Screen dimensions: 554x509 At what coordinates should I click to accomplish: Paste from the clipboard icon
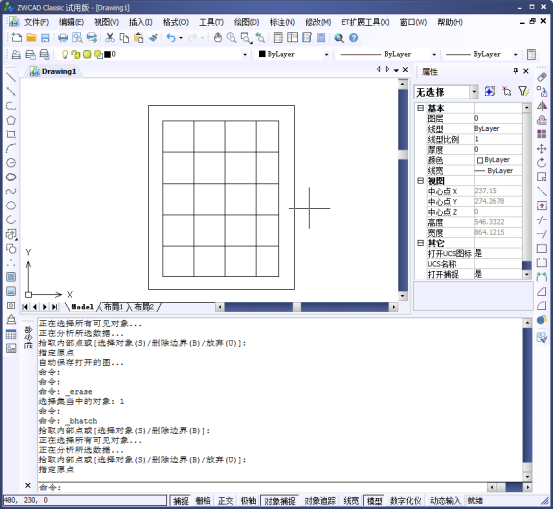[x=138, y=37]
